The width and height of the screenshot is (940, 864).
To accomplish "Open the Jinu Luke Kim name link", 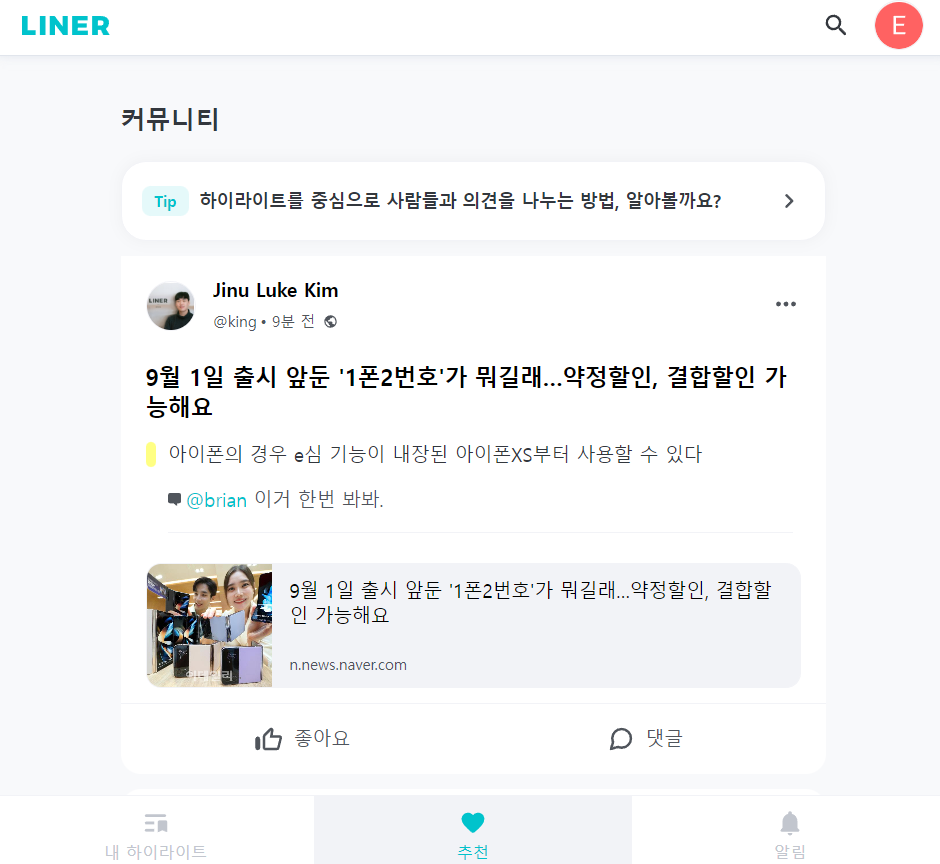I will pos(276,290).
